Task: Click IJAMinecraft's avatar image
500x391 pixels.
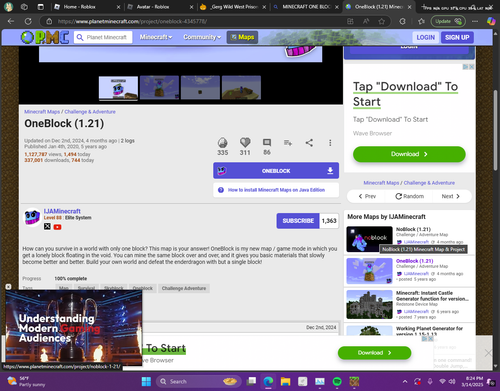Action: (32, 217)
